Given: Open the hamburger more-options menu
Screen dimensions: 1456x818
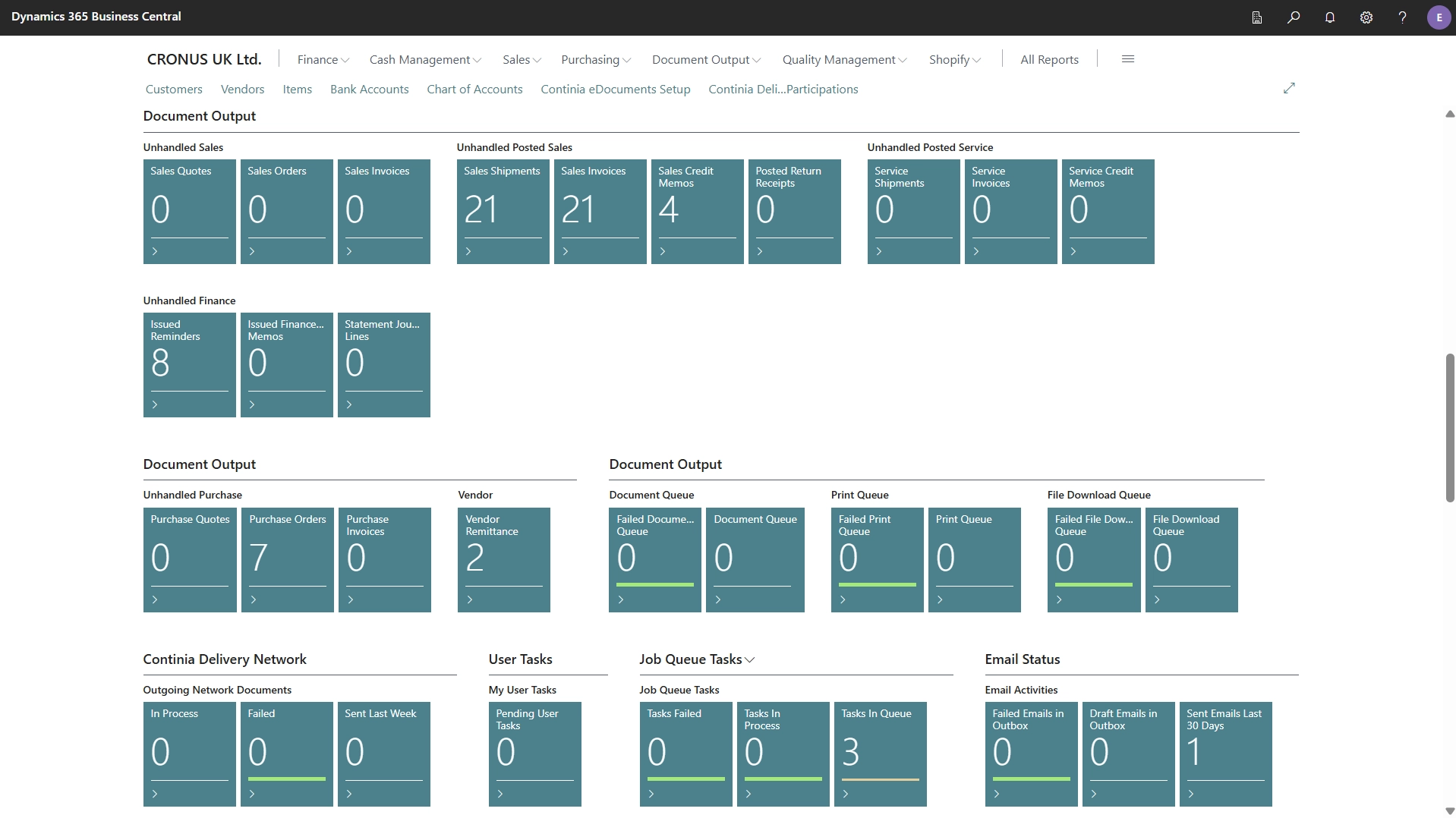Looking at the screenshot, I should (1128, 59).
